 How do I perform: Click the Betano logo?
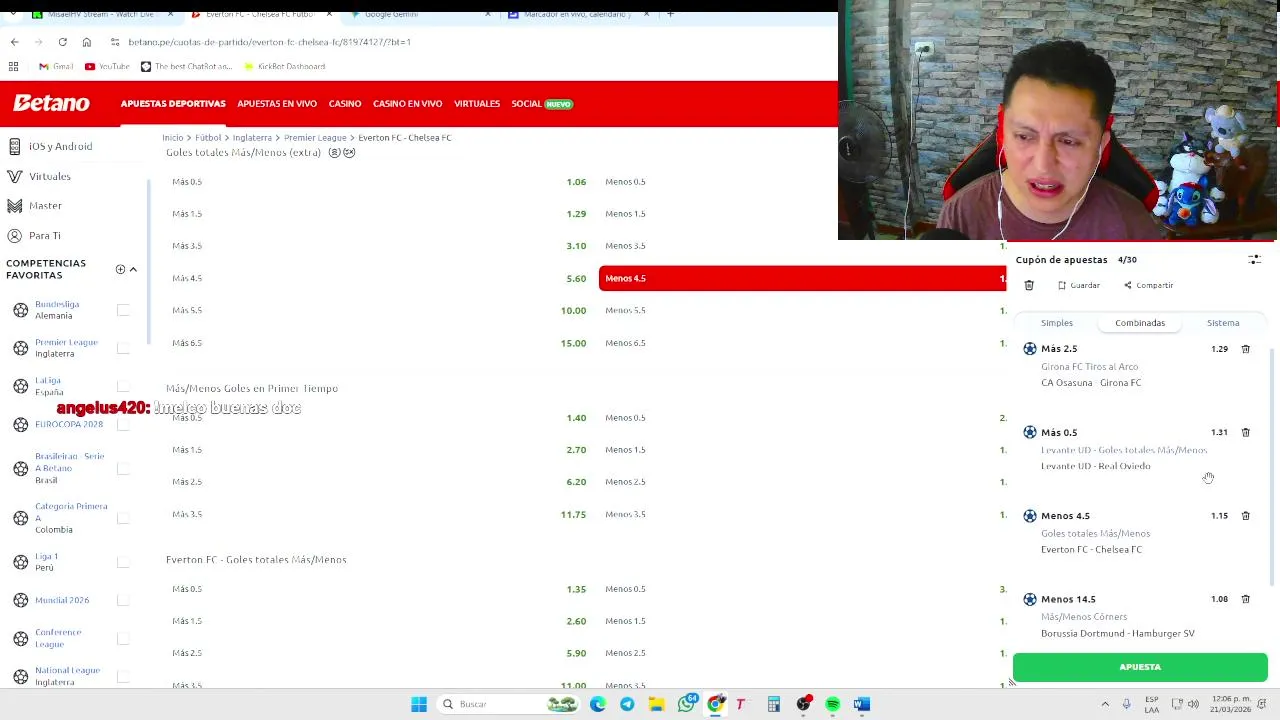(x=51, y=103)
